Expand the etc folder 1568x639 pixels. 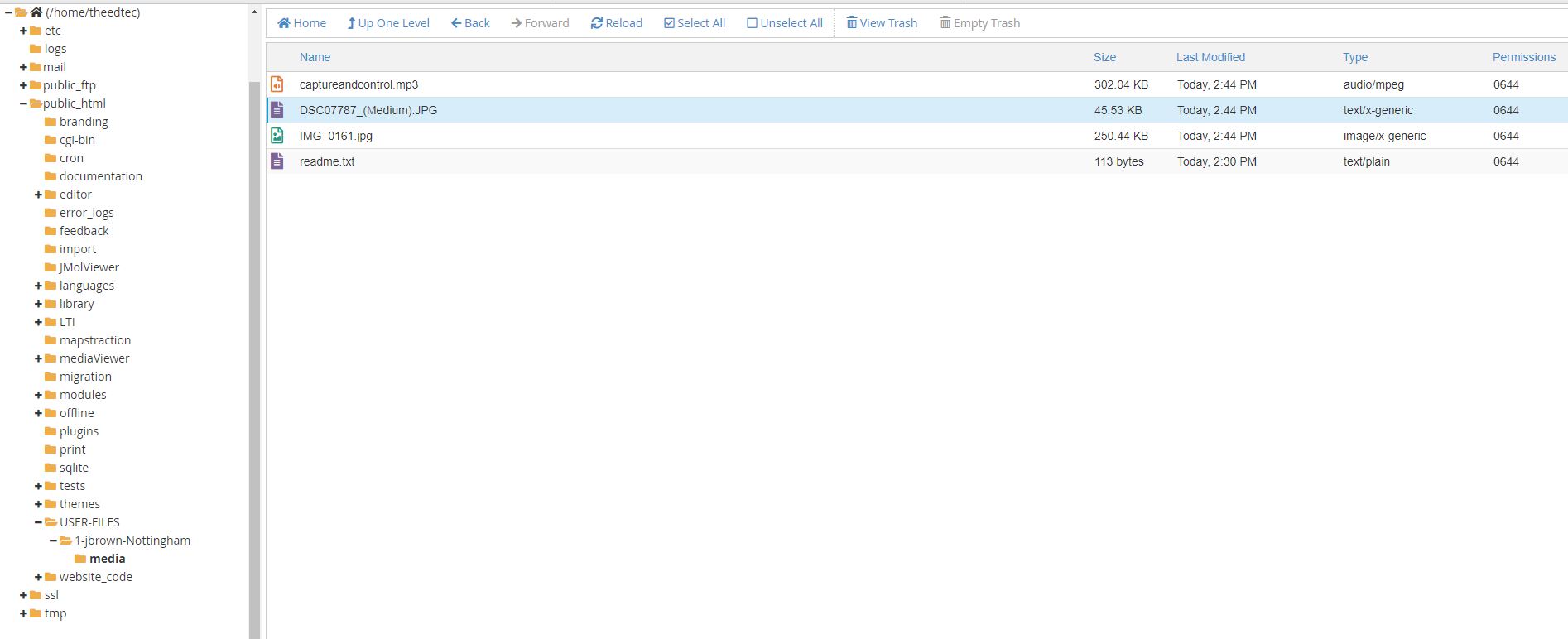pos(23,31)
